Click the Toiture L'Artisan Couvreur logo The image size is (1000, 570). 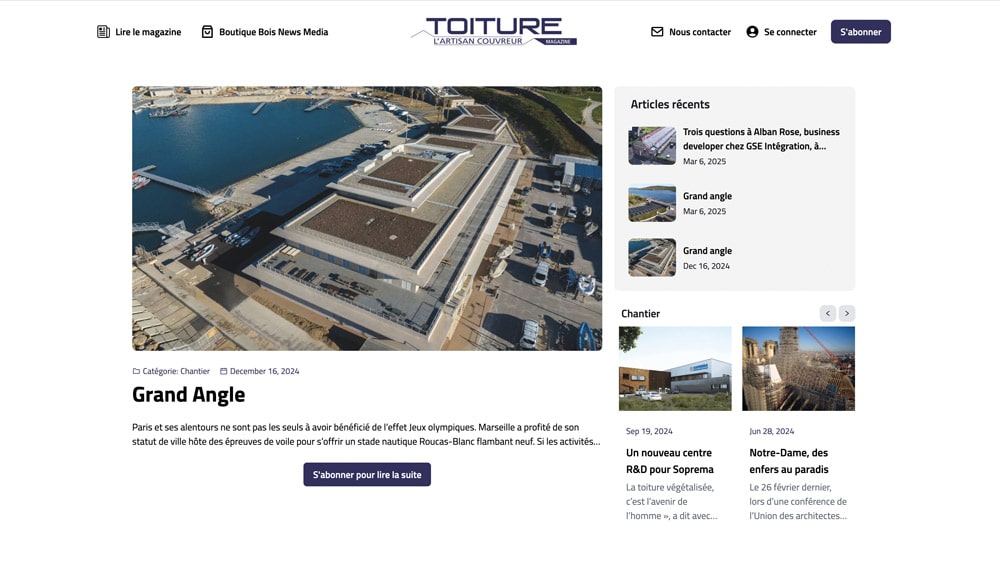(494, 32)
